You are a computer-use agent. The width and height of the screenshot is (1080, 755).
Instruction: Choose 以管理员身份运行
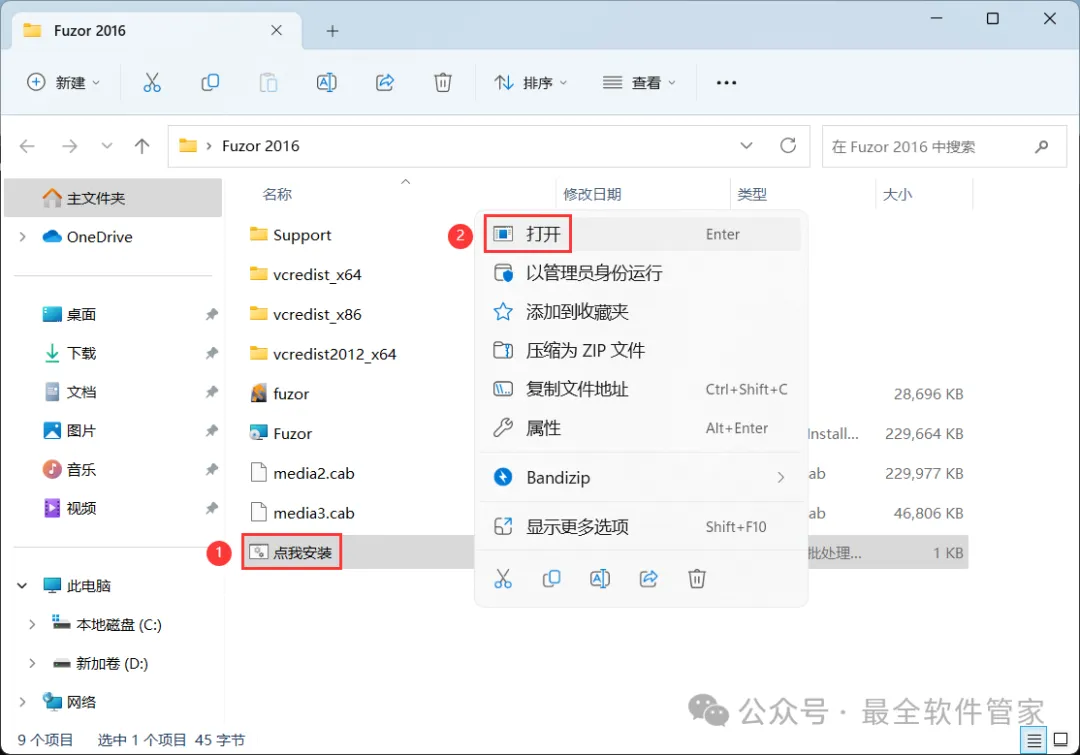pyautogui.click(x=640, y=273)
